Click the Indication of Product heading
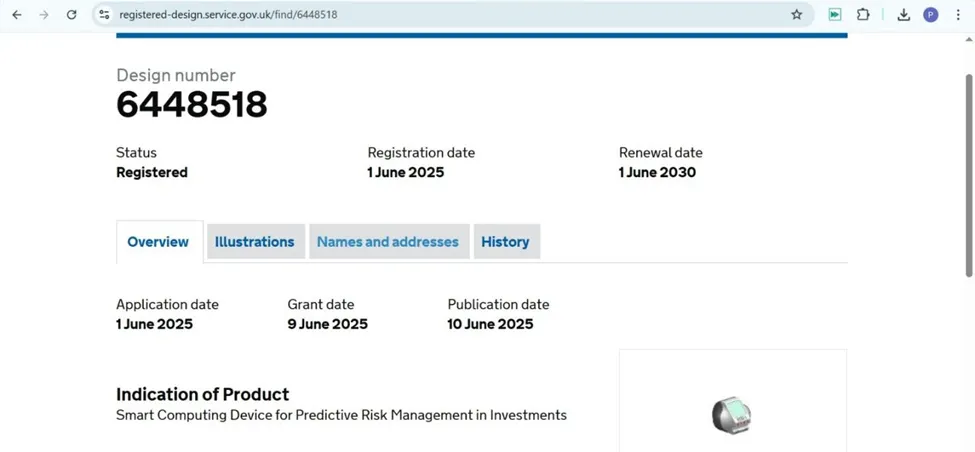The width and height of the screenshot is (975, 452). click(x=202, y=394)
